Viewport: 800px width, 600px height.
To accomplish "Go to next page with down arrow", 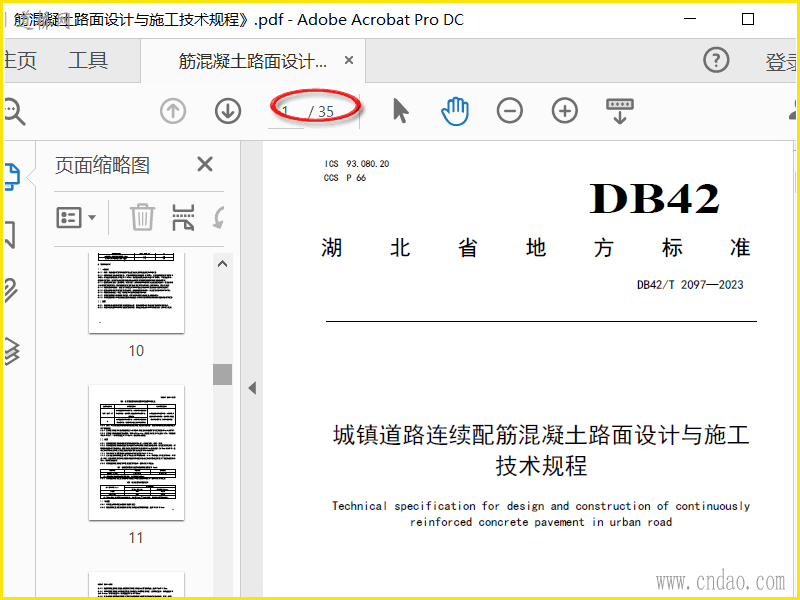I will click(x=228, y=111).
